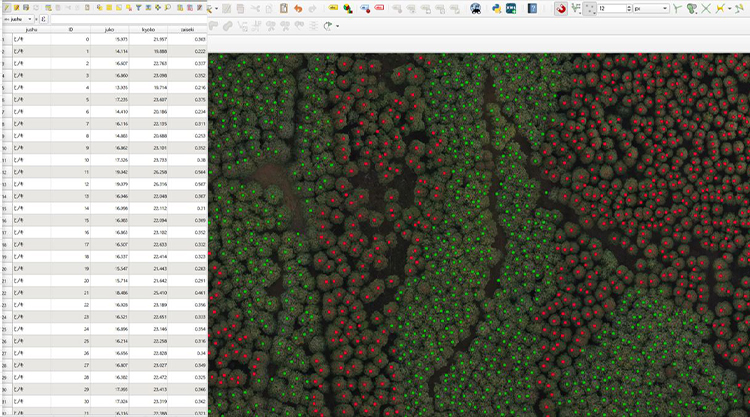Toggle tracing icon at toolbar end
The image size is (750, 417).
739,8
